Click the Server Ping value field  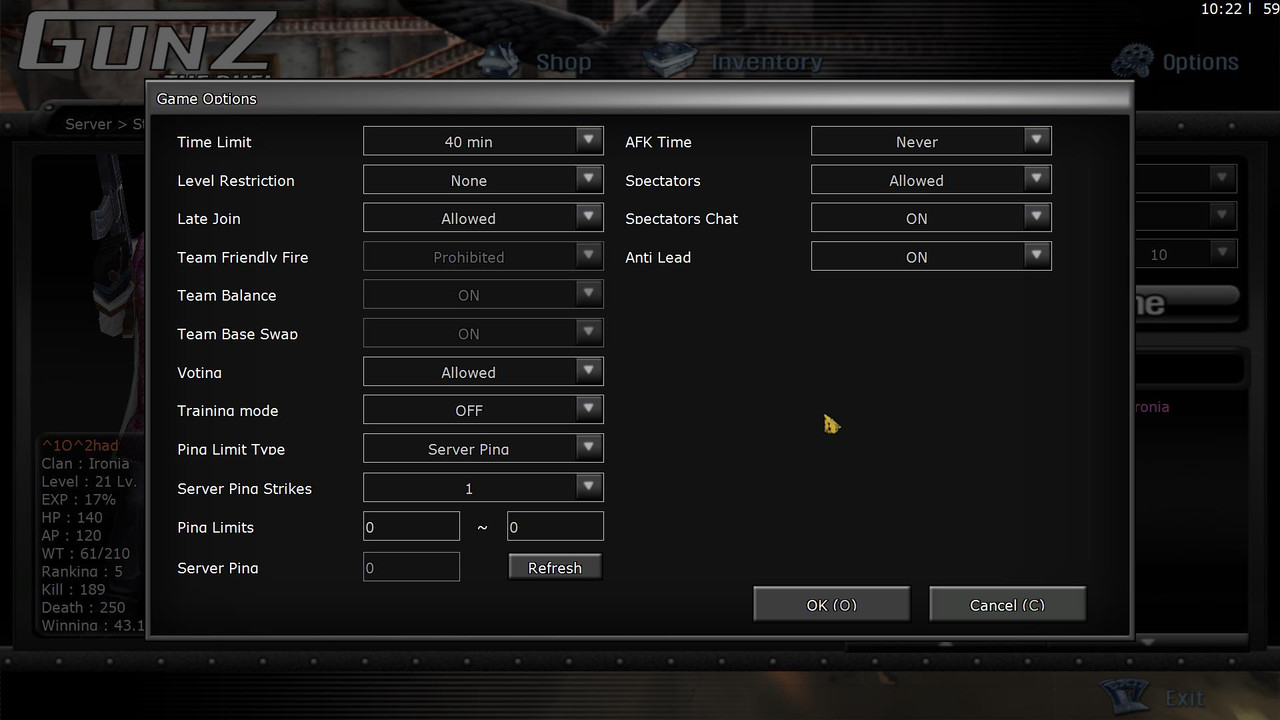(x=411, y=567)
